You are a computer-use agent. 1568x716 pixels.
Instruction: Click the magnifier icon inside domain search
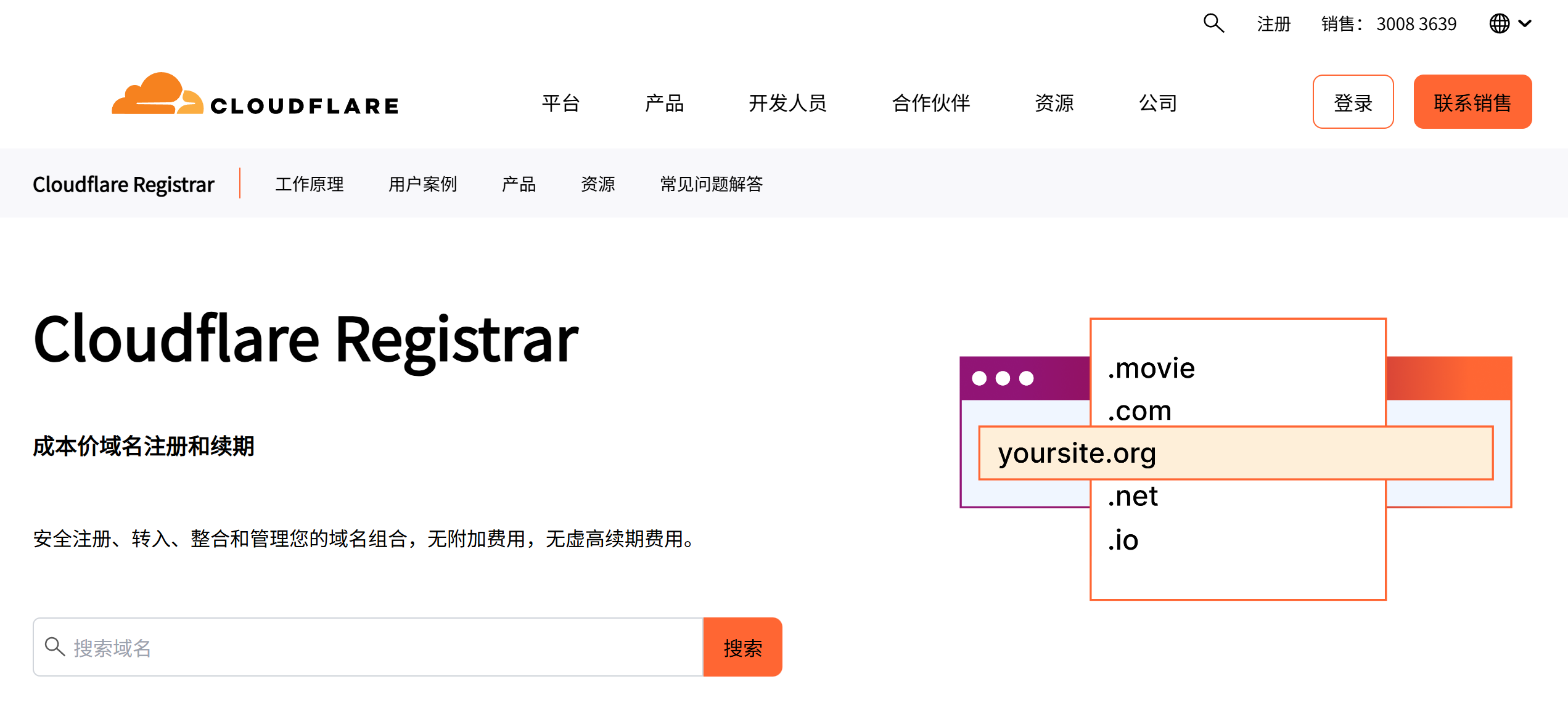pyautogui.click(x=55, y=646)
